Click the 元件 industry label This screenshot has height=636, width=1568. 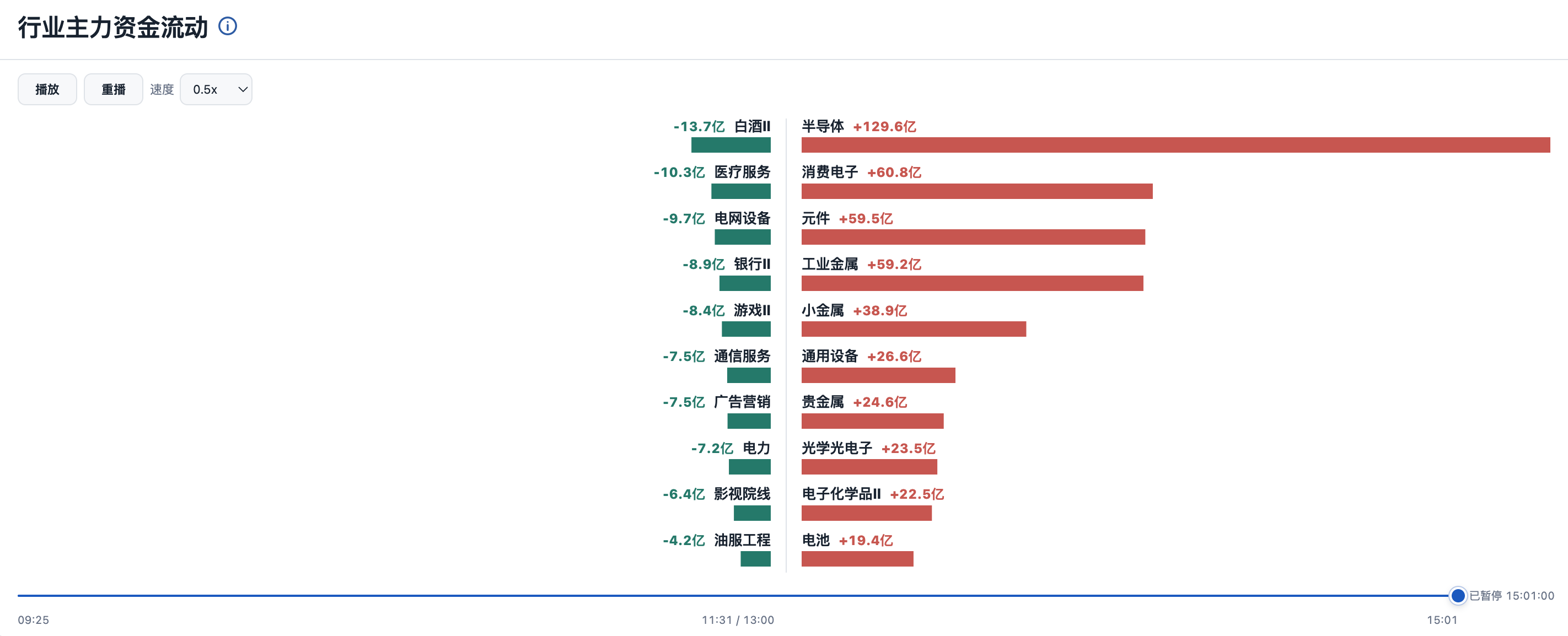815,218
